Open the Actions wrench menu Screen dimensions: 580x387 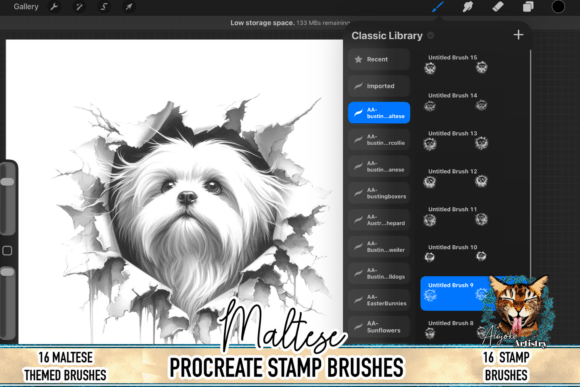tap(54, 7)
